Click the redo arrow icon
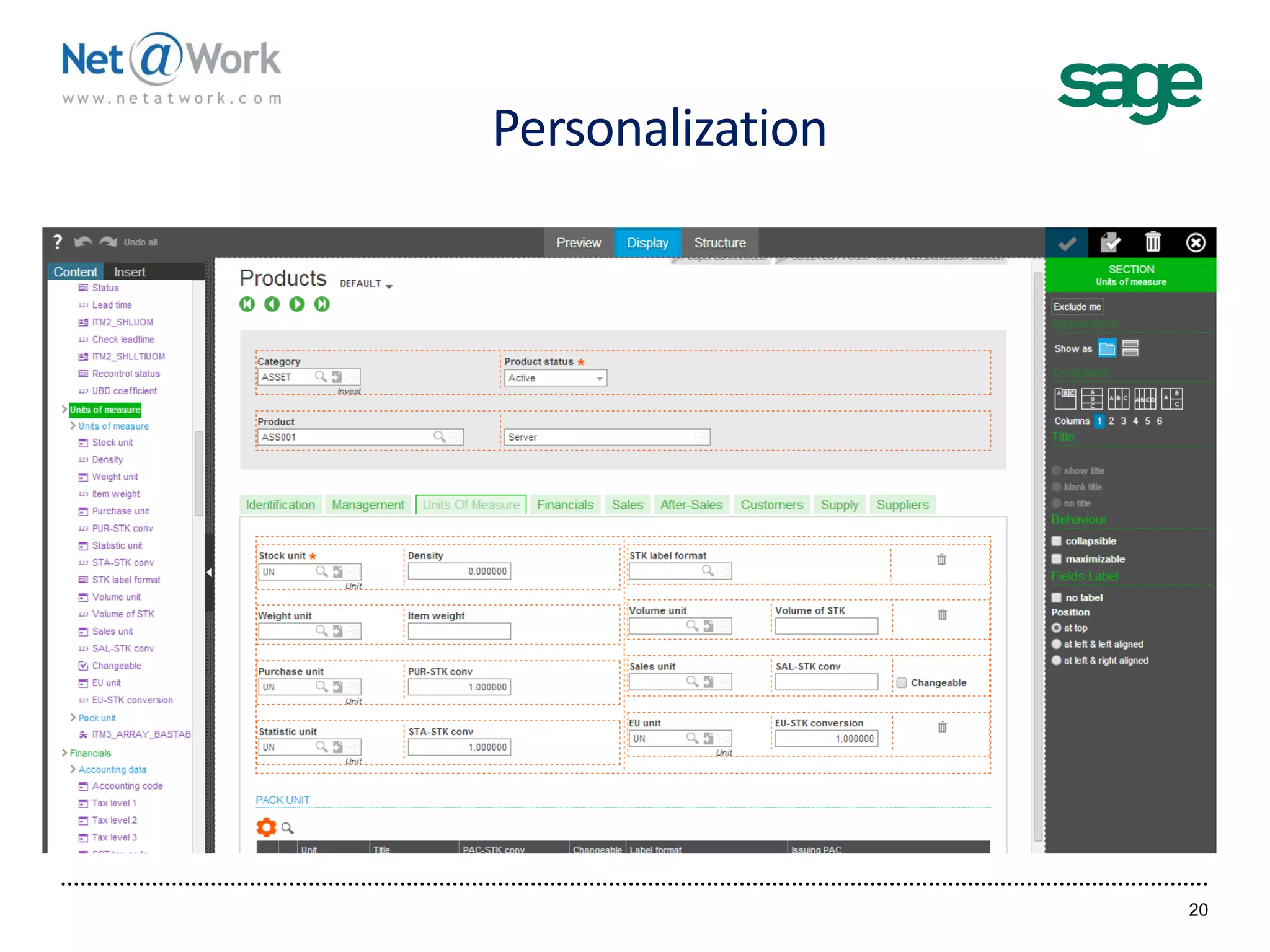The width and height of the screenshot is (1270, 952). coord(108,242)
